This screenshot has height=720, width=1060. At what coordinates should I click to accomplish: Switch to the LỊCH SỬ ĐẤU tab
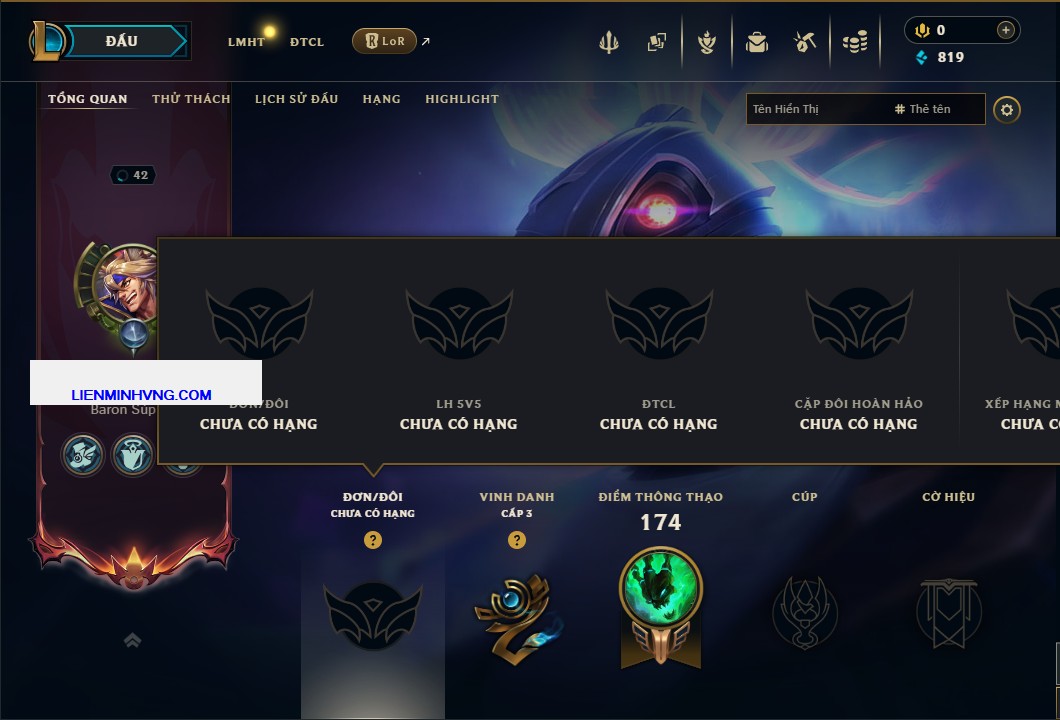tap(296, 99)
